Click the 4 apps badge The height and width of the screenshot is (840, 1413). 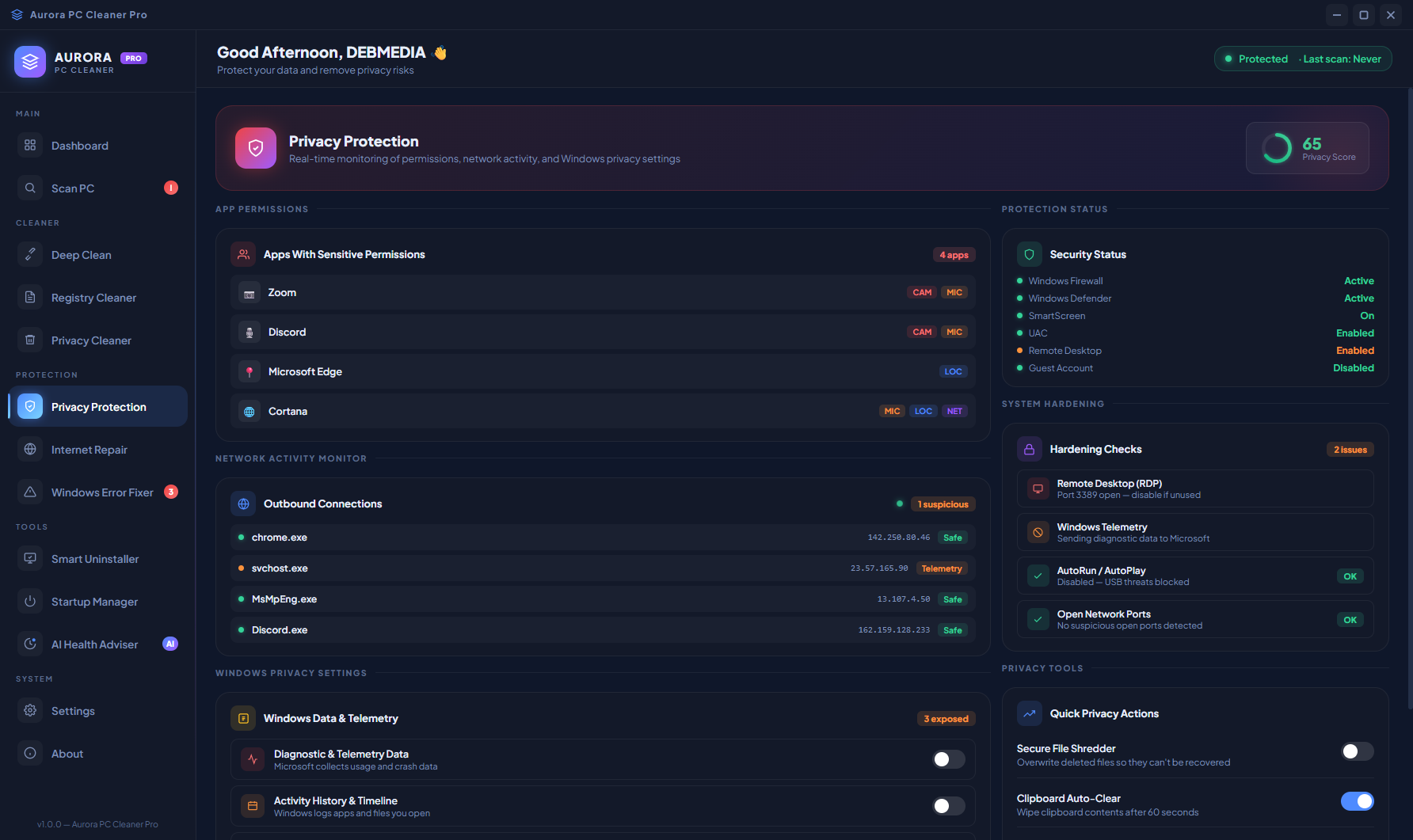coord(954,255)
